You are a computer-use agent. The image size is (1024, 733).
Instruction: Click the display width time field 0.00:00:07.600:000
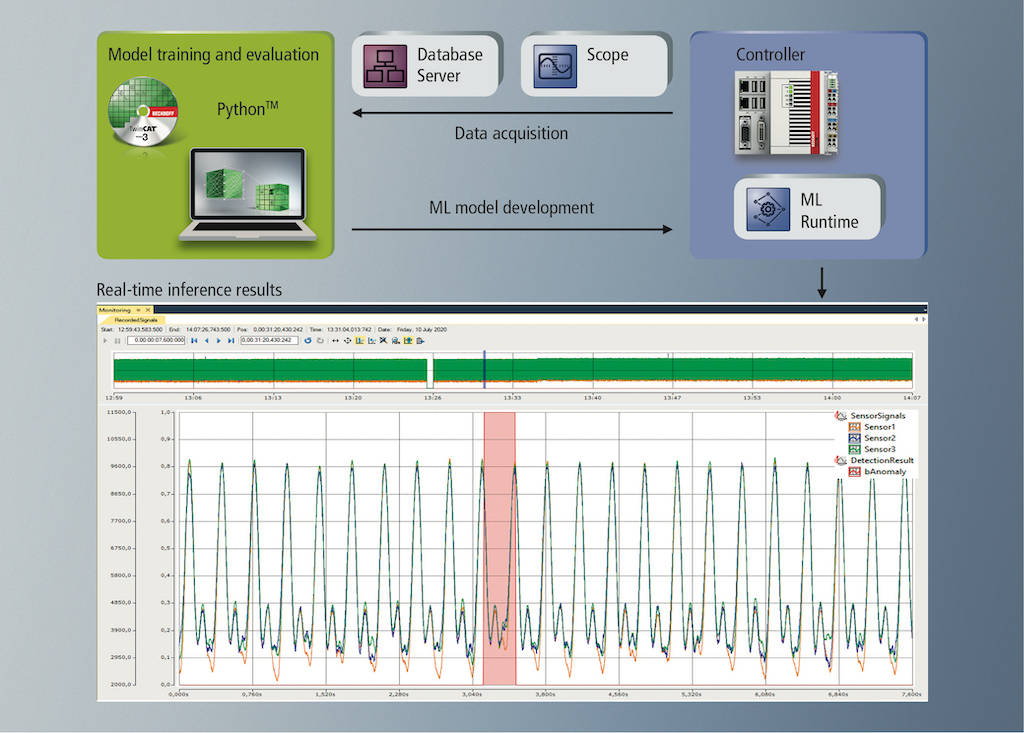[x=156, y=340]
